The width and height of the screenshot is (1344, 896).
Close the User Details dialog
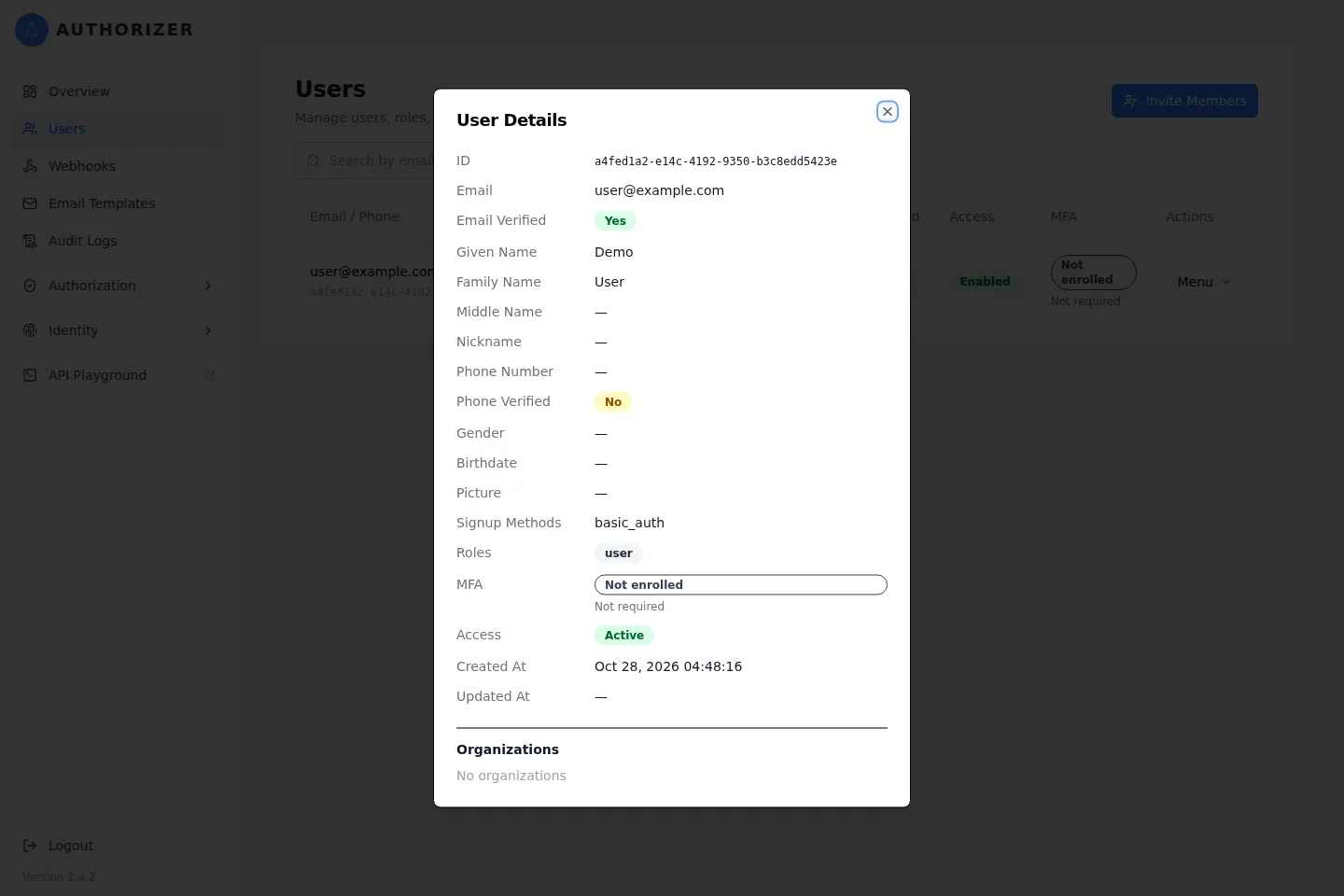pyautogui.click(x=888, y=112)
